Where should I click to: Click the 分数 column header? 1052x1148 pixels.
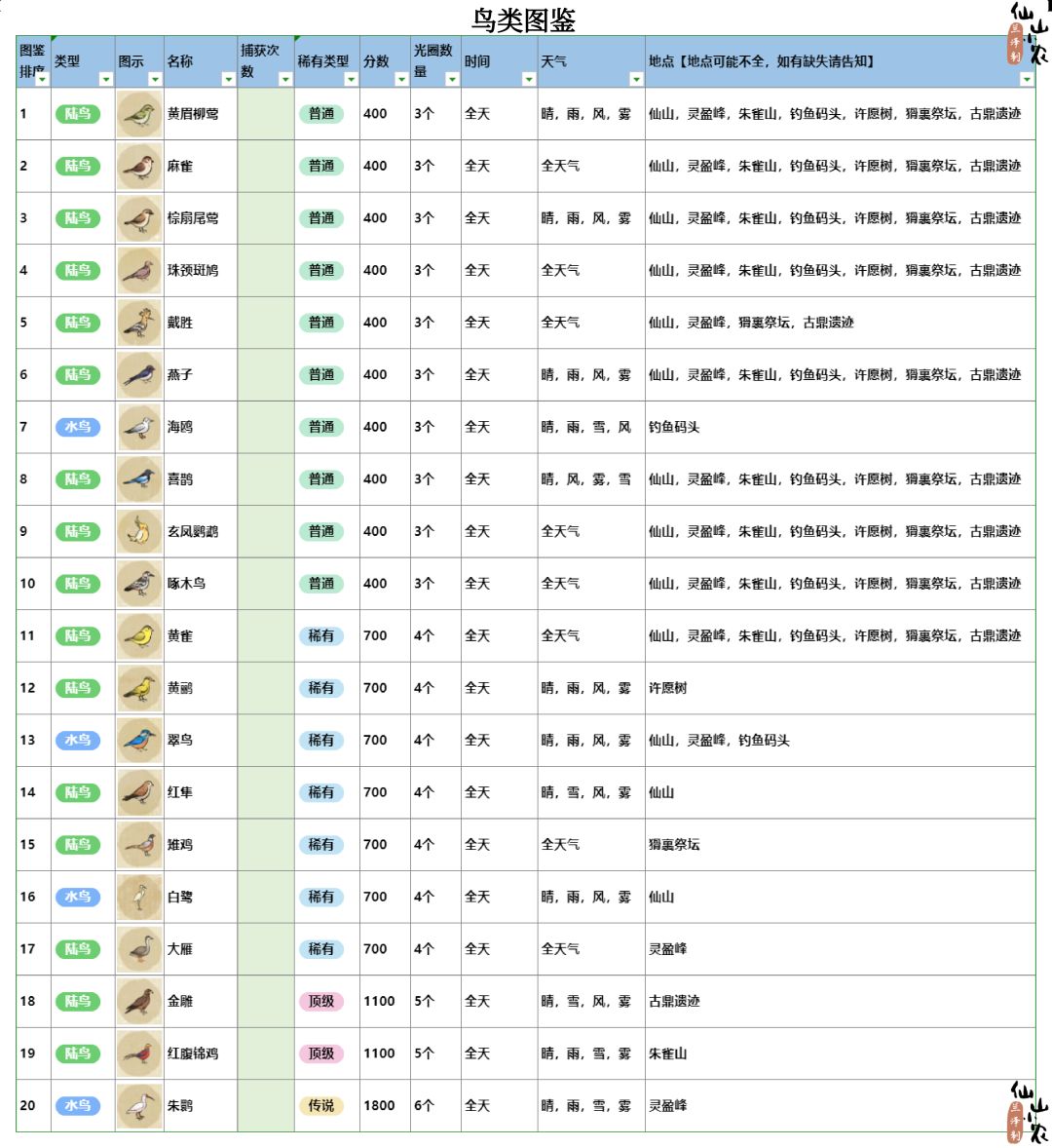pyautogui.click(x=377, y=61)
